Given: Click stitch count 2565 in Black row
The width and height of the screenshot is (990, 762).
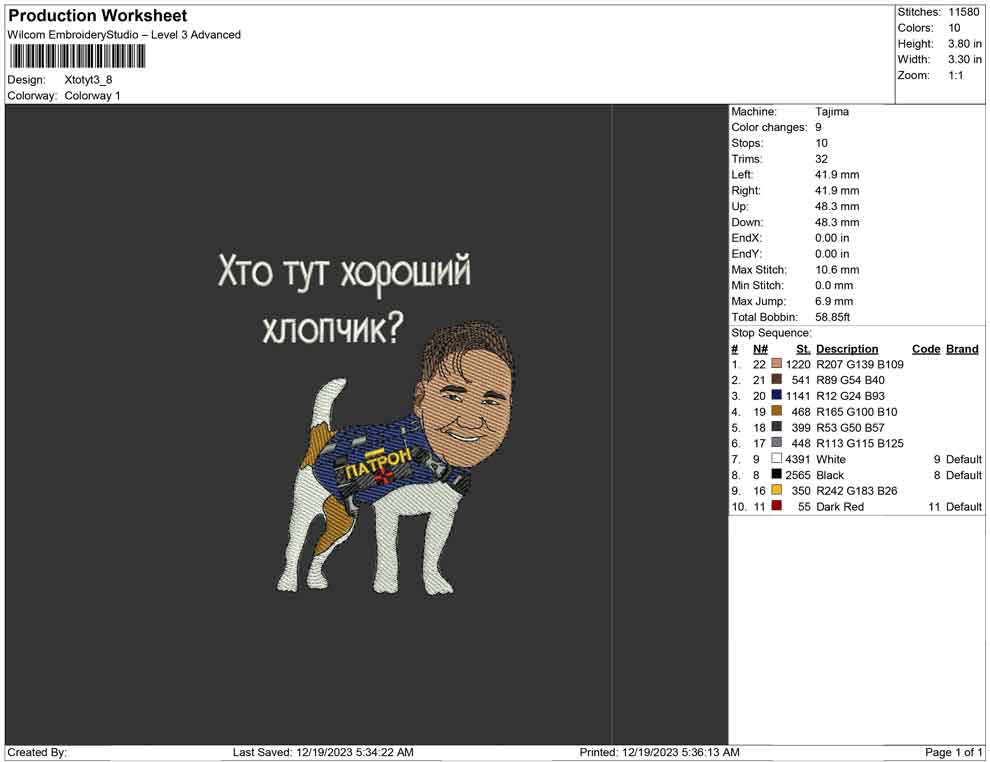Looking at the screenshot, I should coord(797,475).
